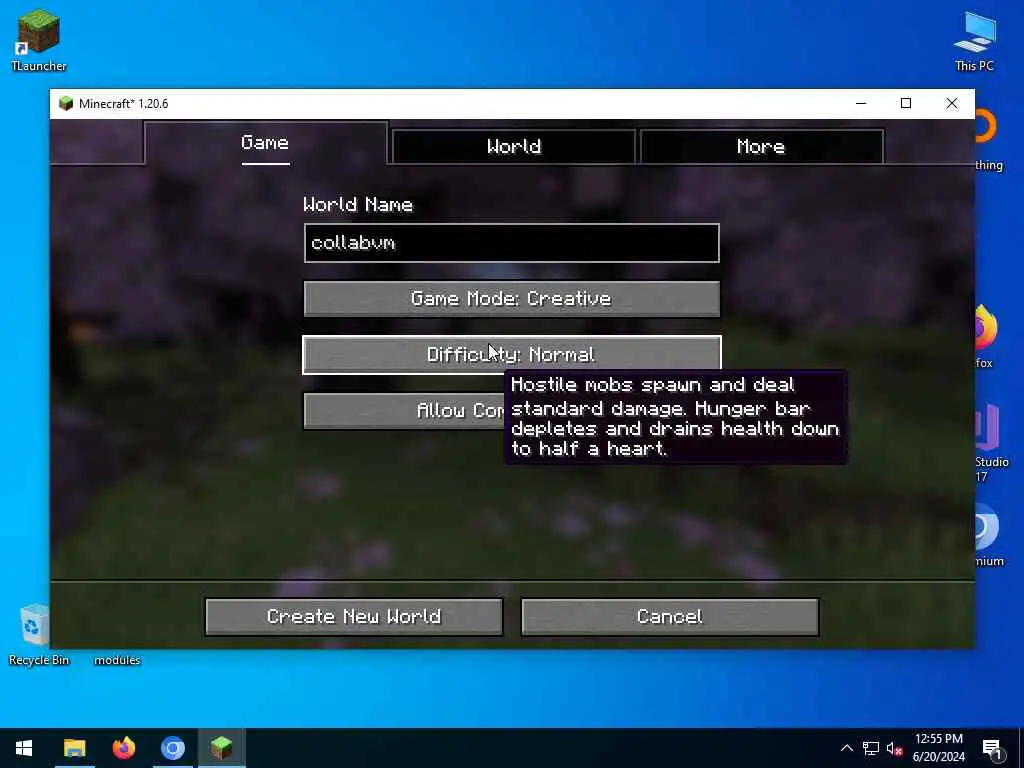The height and width of the screenshot is (768, 1024).
Task: Switch to the Game tab
Action: [265, 143]
